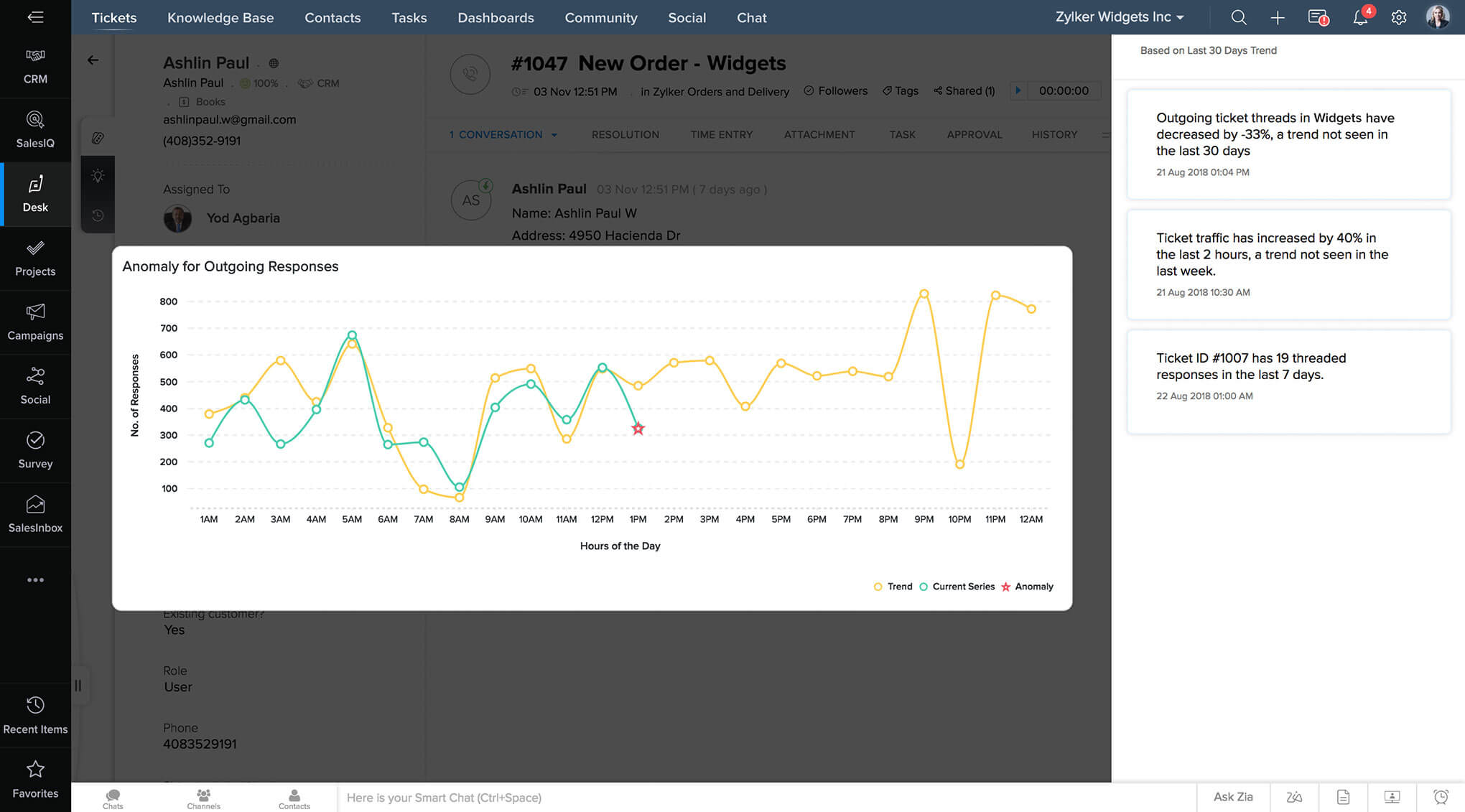The image size is (1465, 812).
Task: Open the CRM app from the left sidebar
Action: tap(35, 66)
